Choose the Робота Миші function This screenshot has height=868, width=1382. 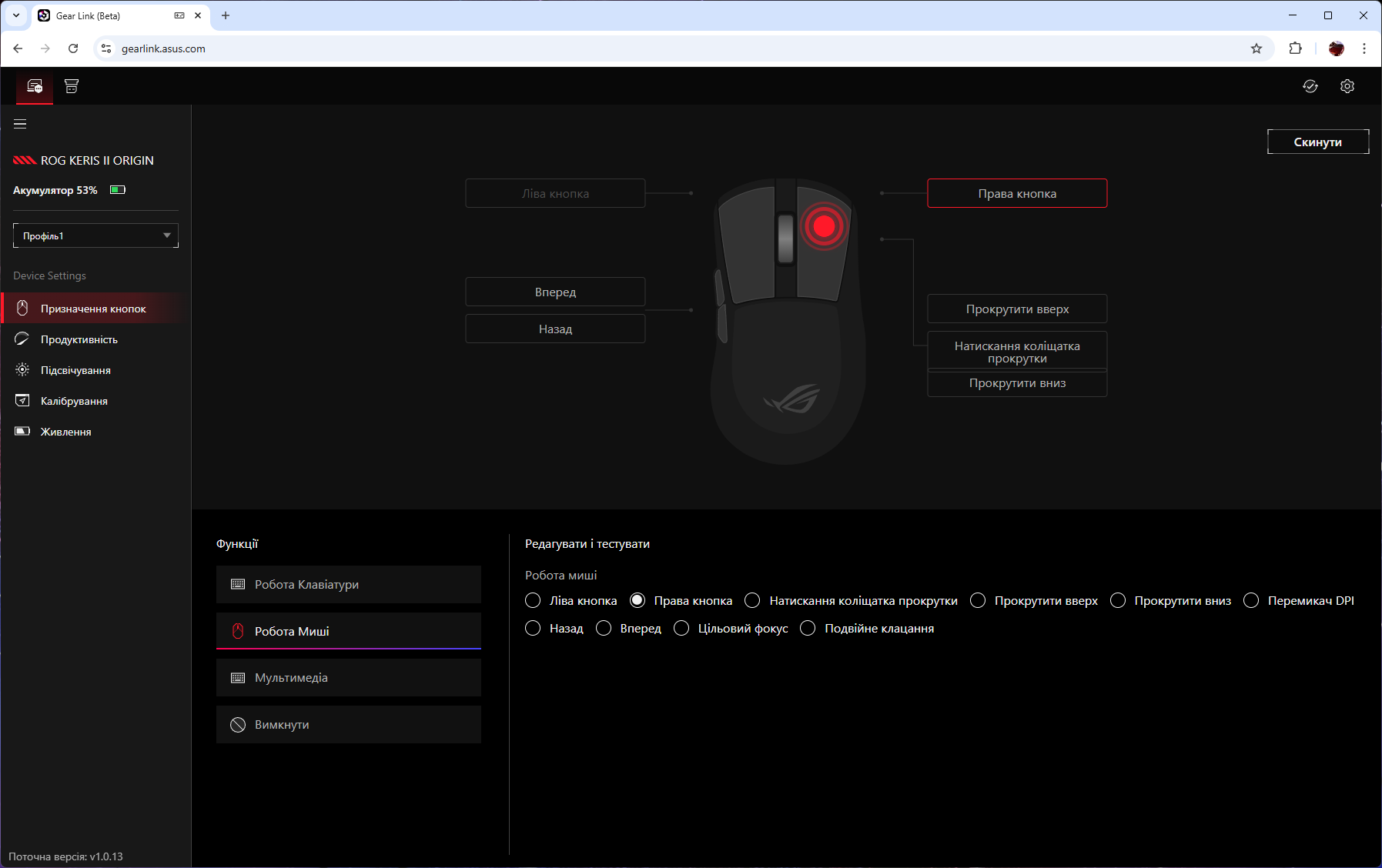point(349,631)
